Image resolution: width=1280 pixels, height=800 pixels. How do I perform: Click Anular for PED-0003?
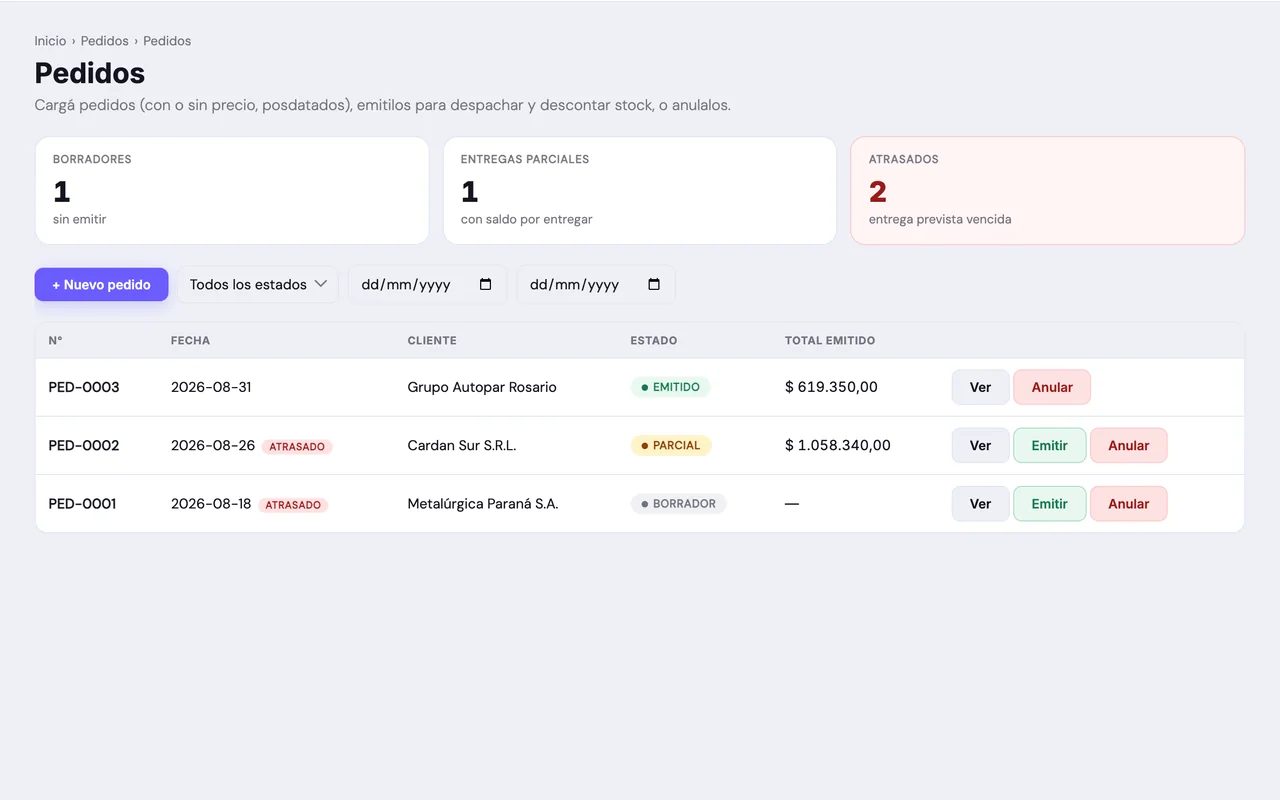[1052, 387]
